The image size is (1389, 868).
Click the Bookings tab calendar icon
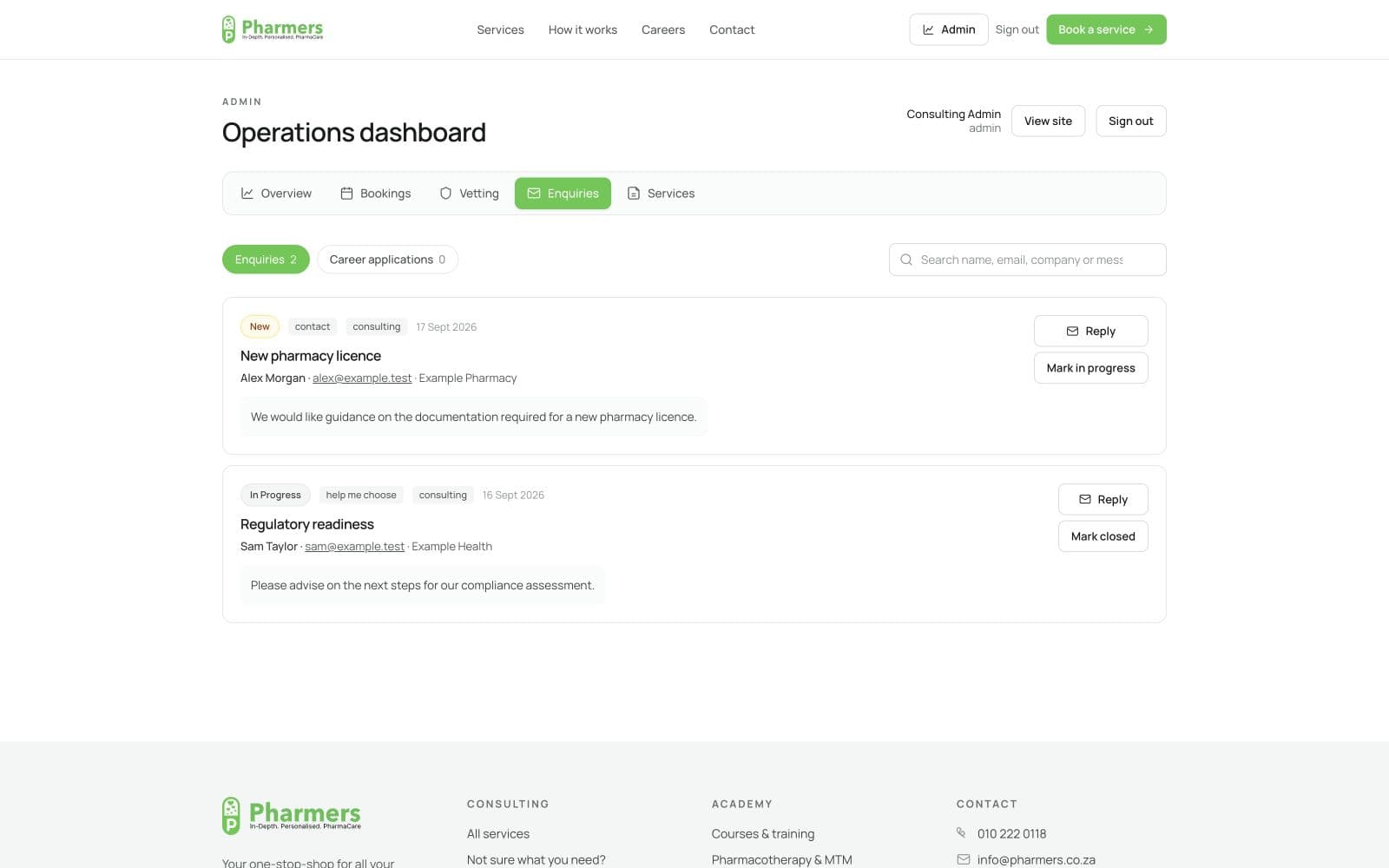[346, 194]
